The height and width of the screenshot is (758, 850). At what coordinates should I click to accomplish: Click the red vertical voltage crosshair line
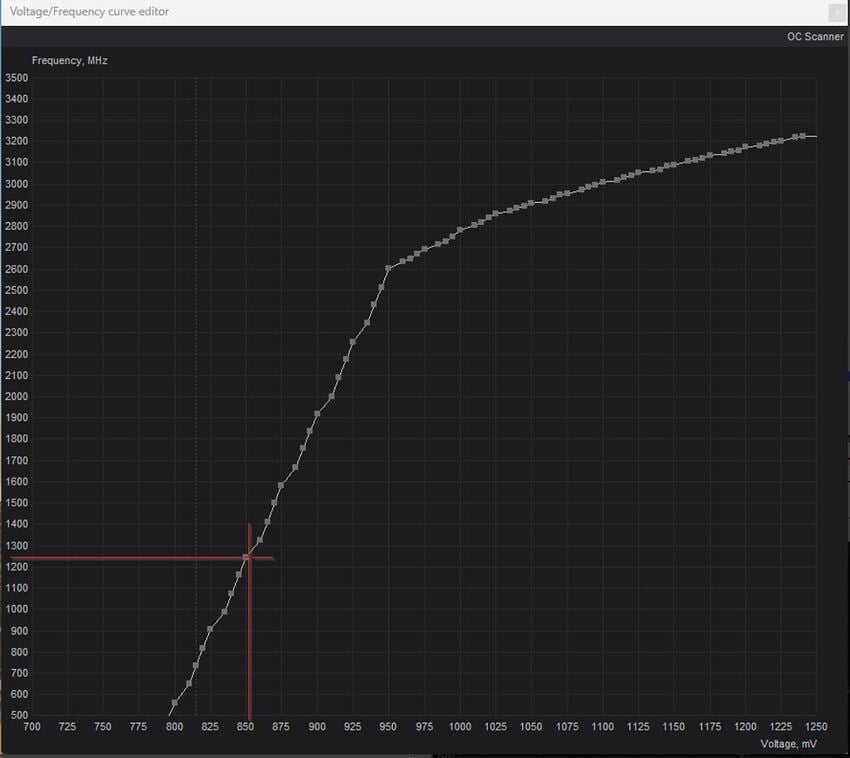click(249, 650)
